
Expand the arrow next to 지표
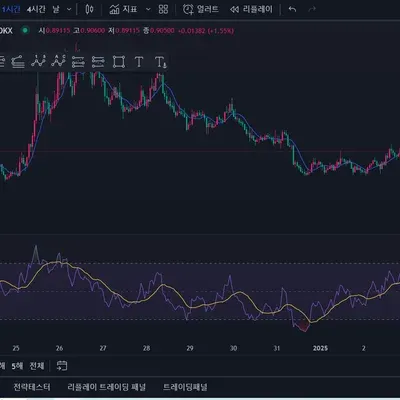[148, 9]
